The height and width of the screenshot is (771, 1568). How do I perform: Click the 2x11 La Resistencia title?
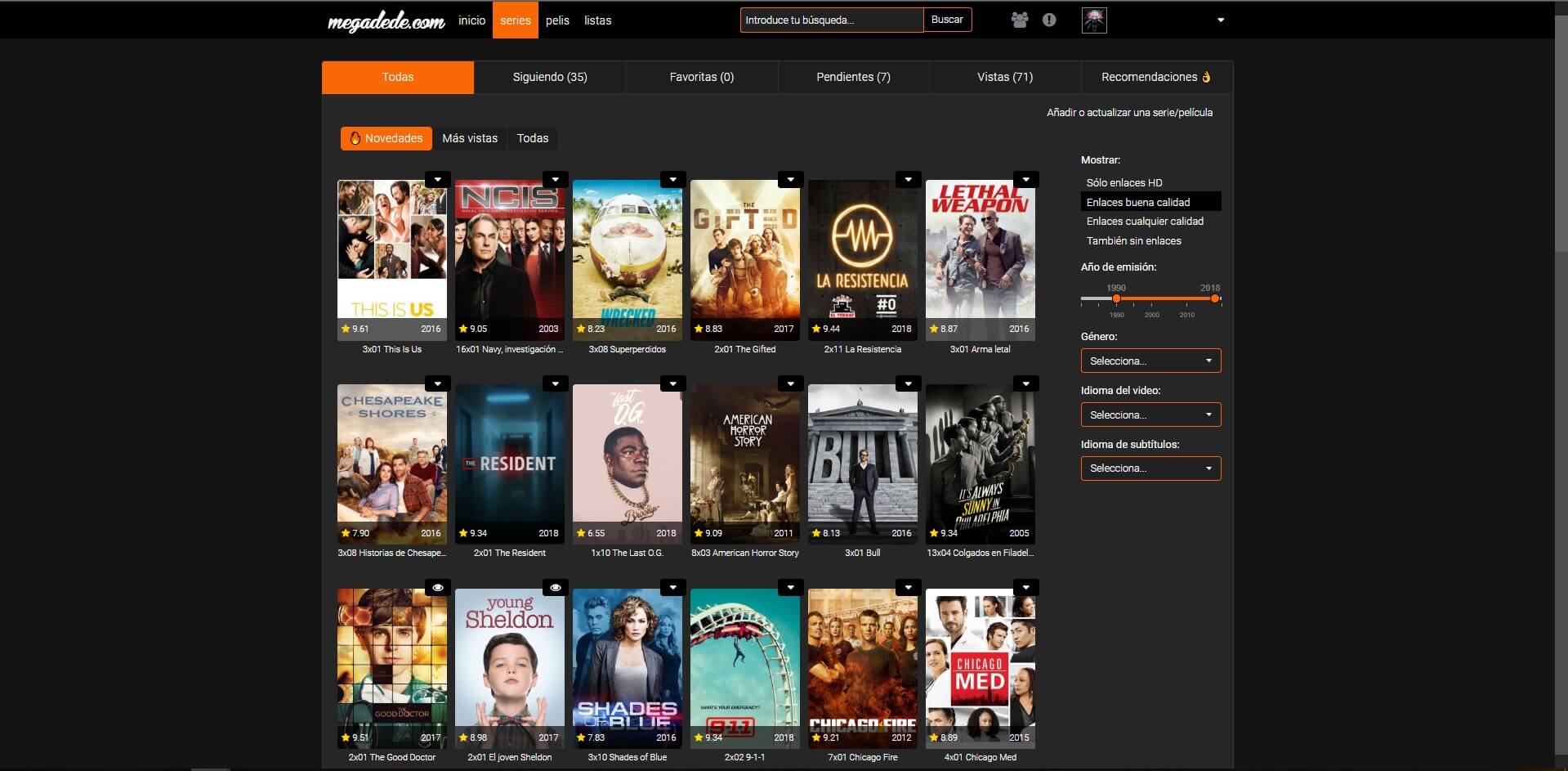(863, 350)
